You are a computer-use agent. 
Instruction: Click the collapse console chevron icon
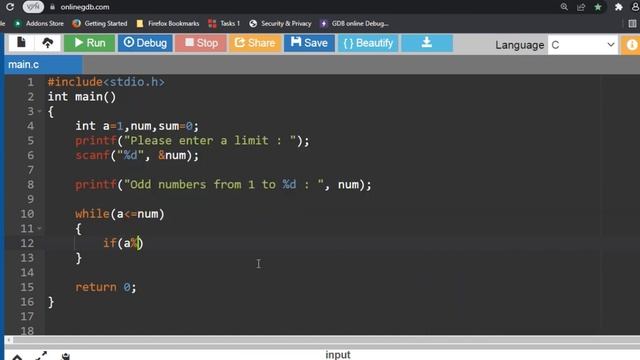click(x=17, y=357)
